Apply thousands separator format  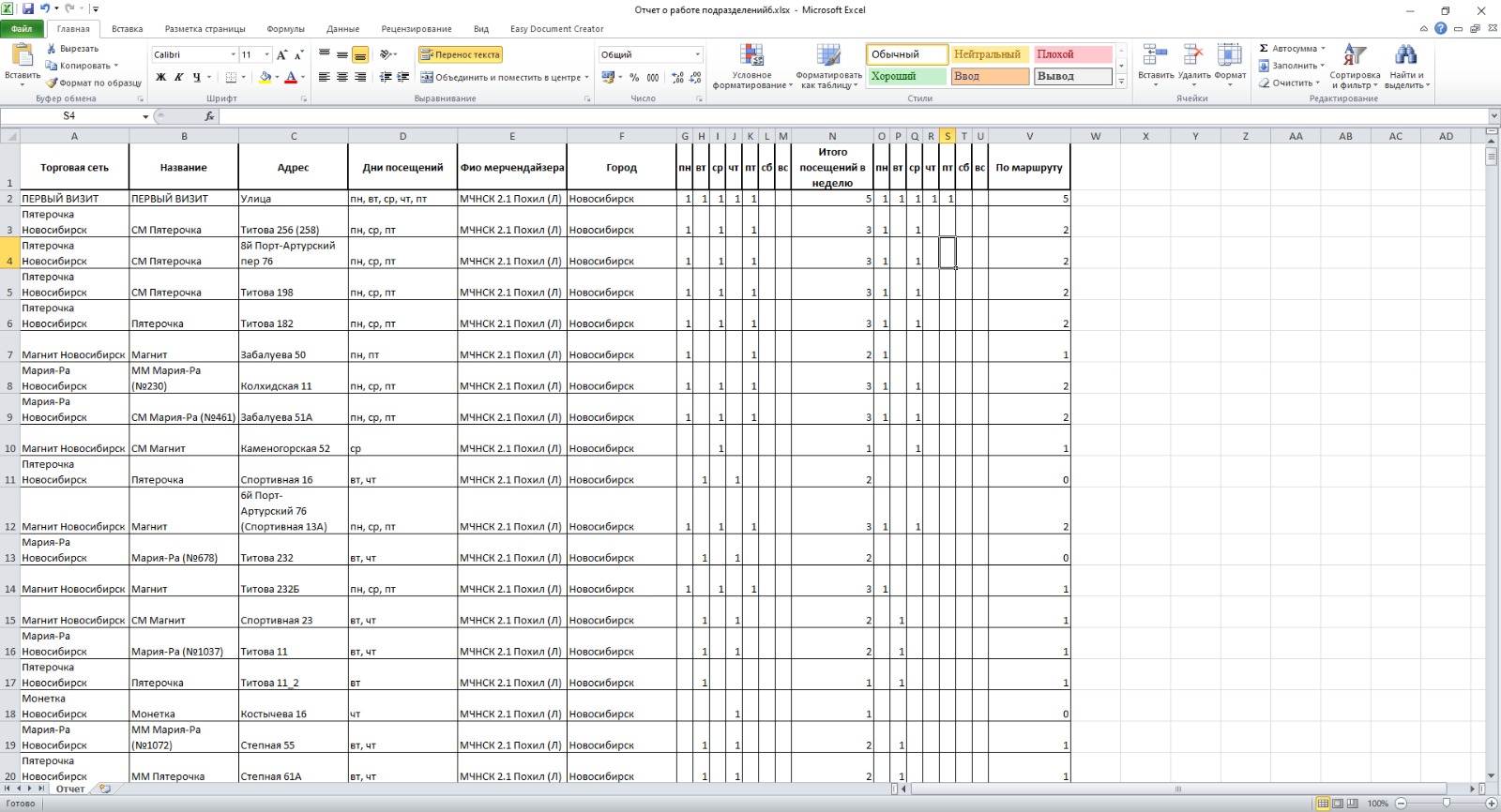652,78
